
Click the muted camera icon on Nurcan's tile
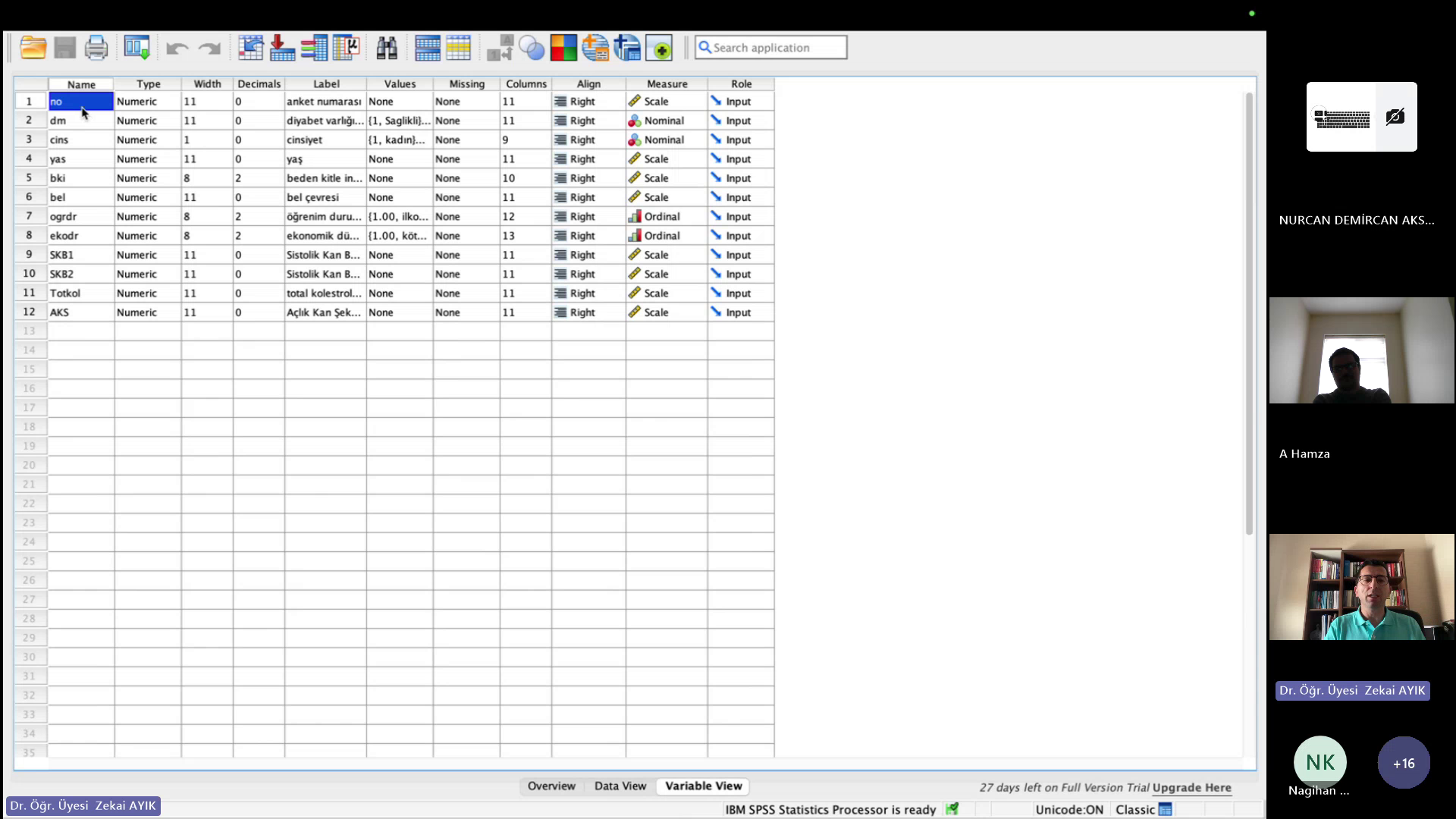click(x=1395, y=117)
